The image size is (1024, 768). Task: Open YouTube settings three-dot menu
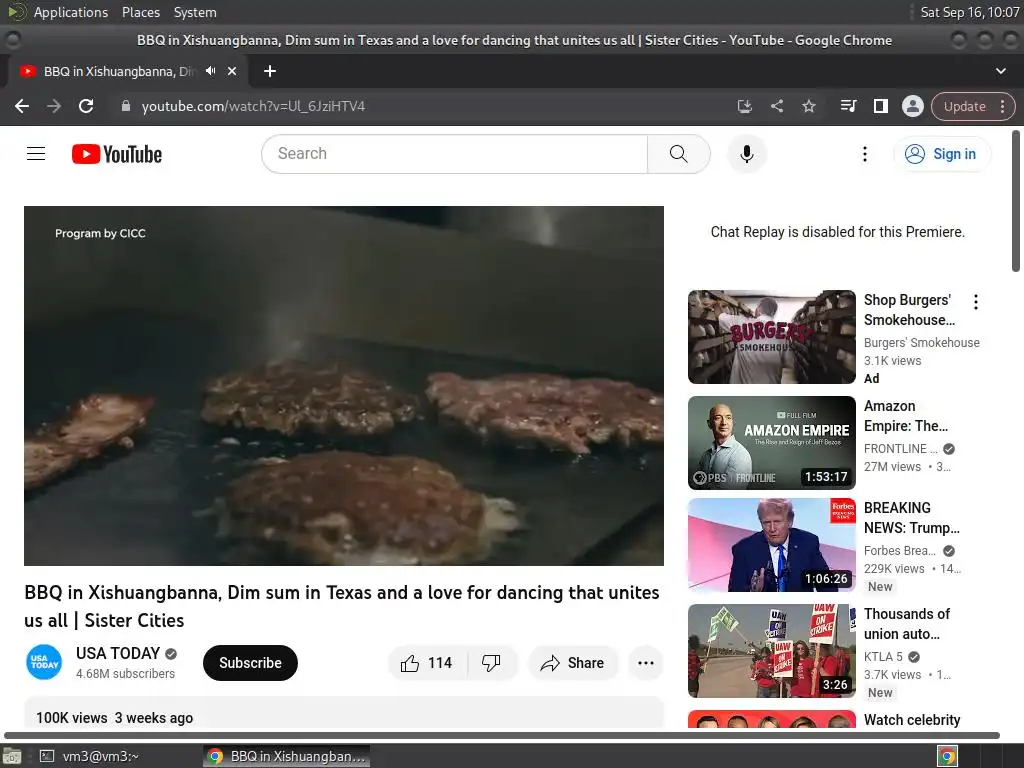click(x=865, y=154)
